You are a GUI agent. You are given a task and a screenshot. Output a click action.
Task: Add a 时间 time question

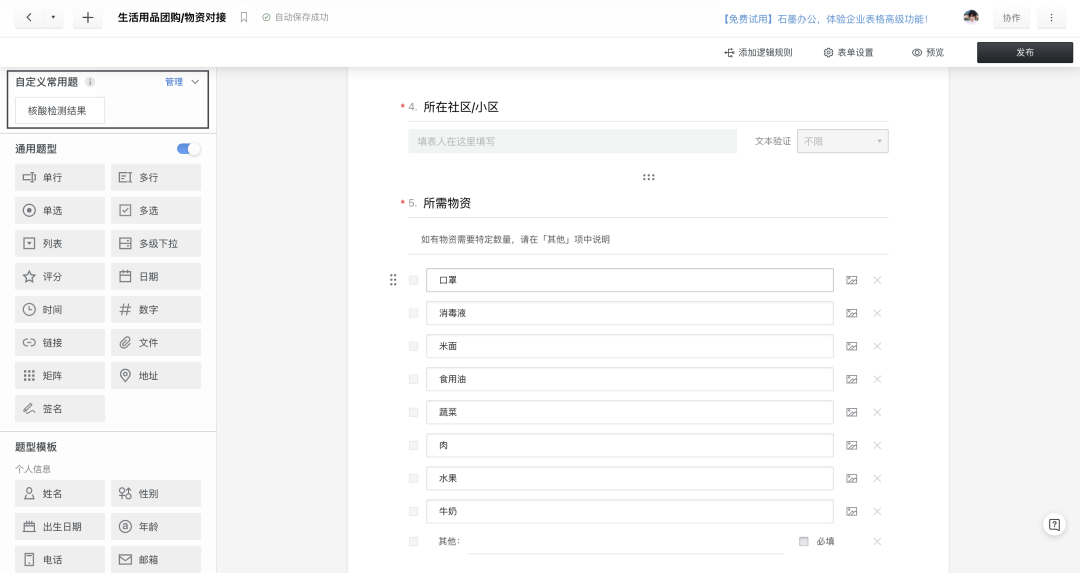[x=60, y=309]
